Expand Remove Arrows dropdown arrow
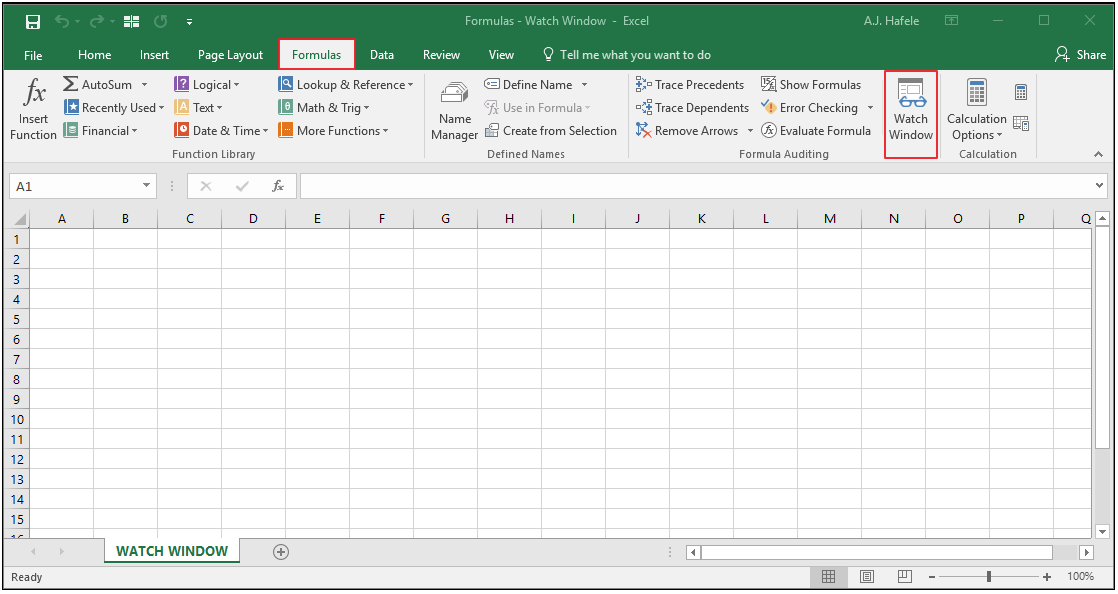This screenshot has height=594, width=1118. coord(750,130)
